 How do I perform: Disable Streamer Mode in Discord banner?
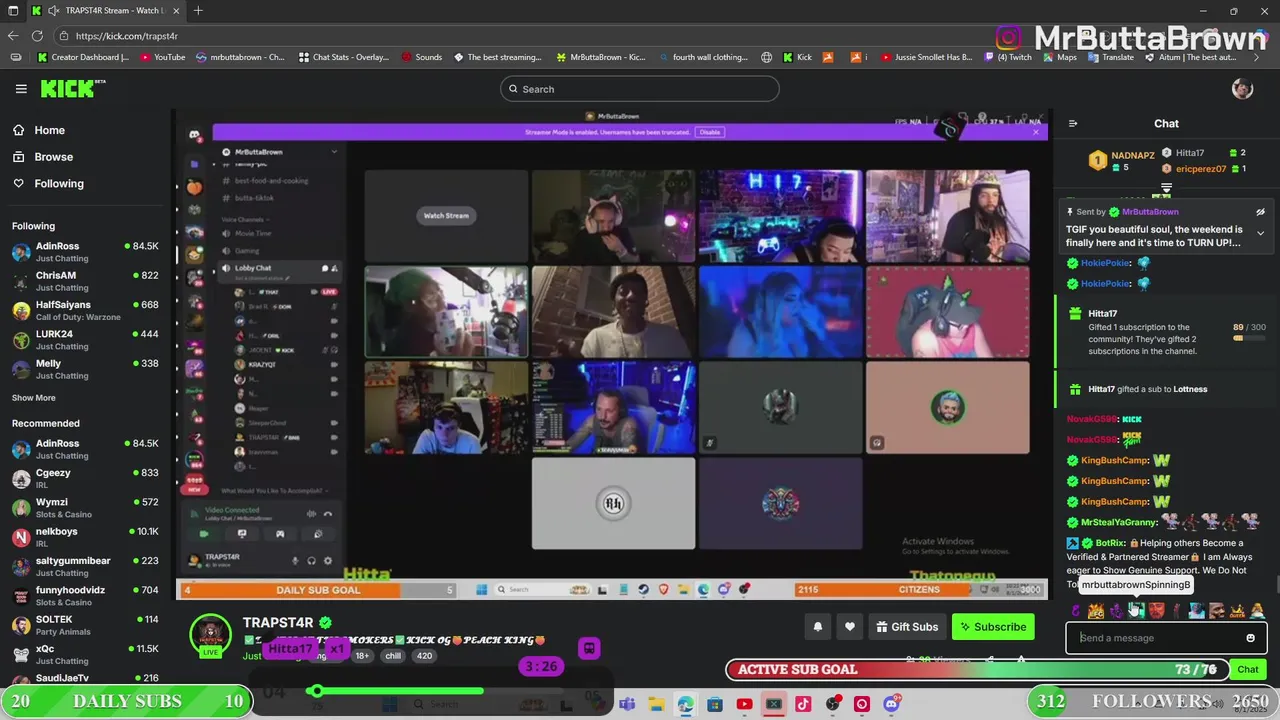click(709, 132)
